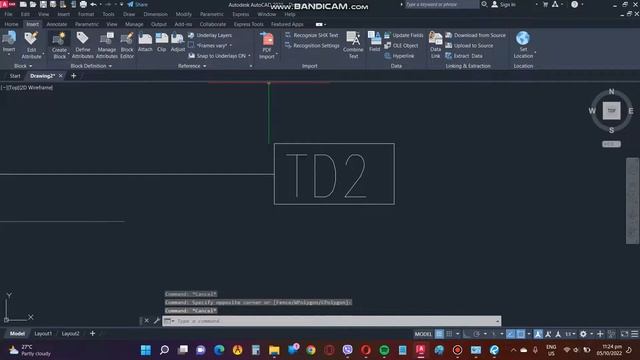Screen dimensions: 640x360
Task: Expand the Block Definition panel
Action: [x=91, y=66]
